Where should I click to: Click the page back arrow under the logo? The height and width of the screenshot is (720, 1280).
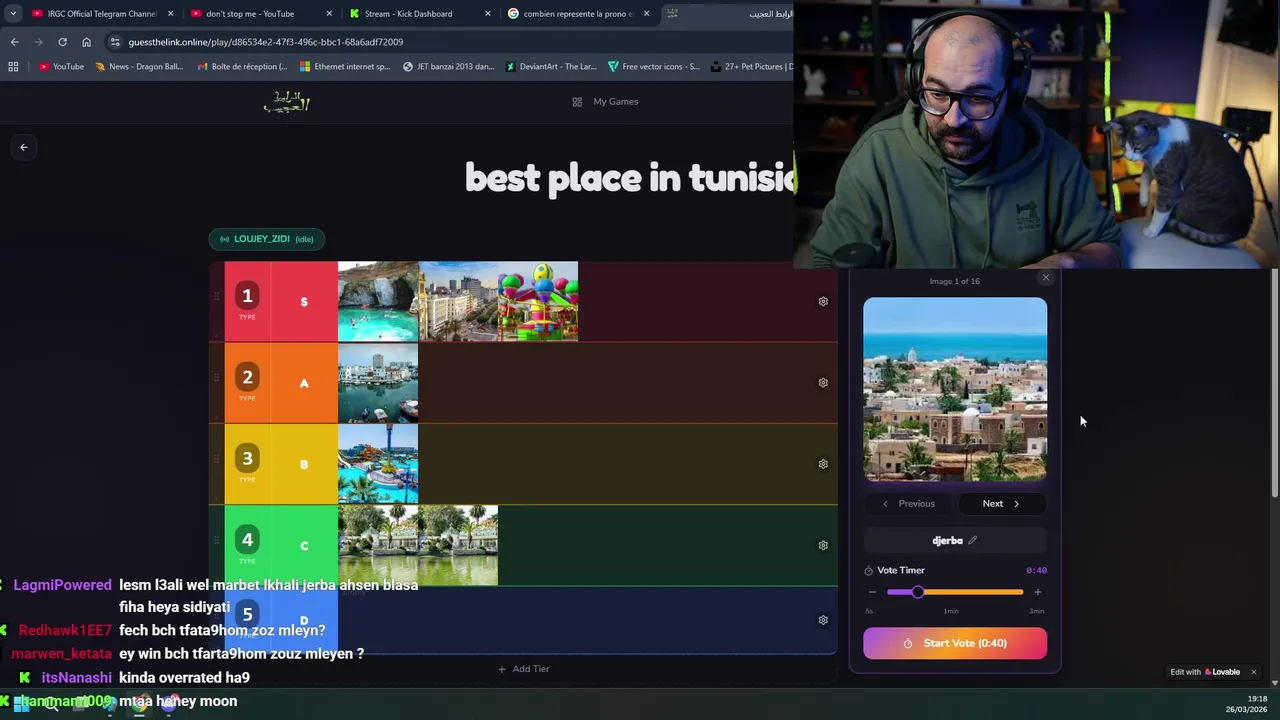[24, 147]
